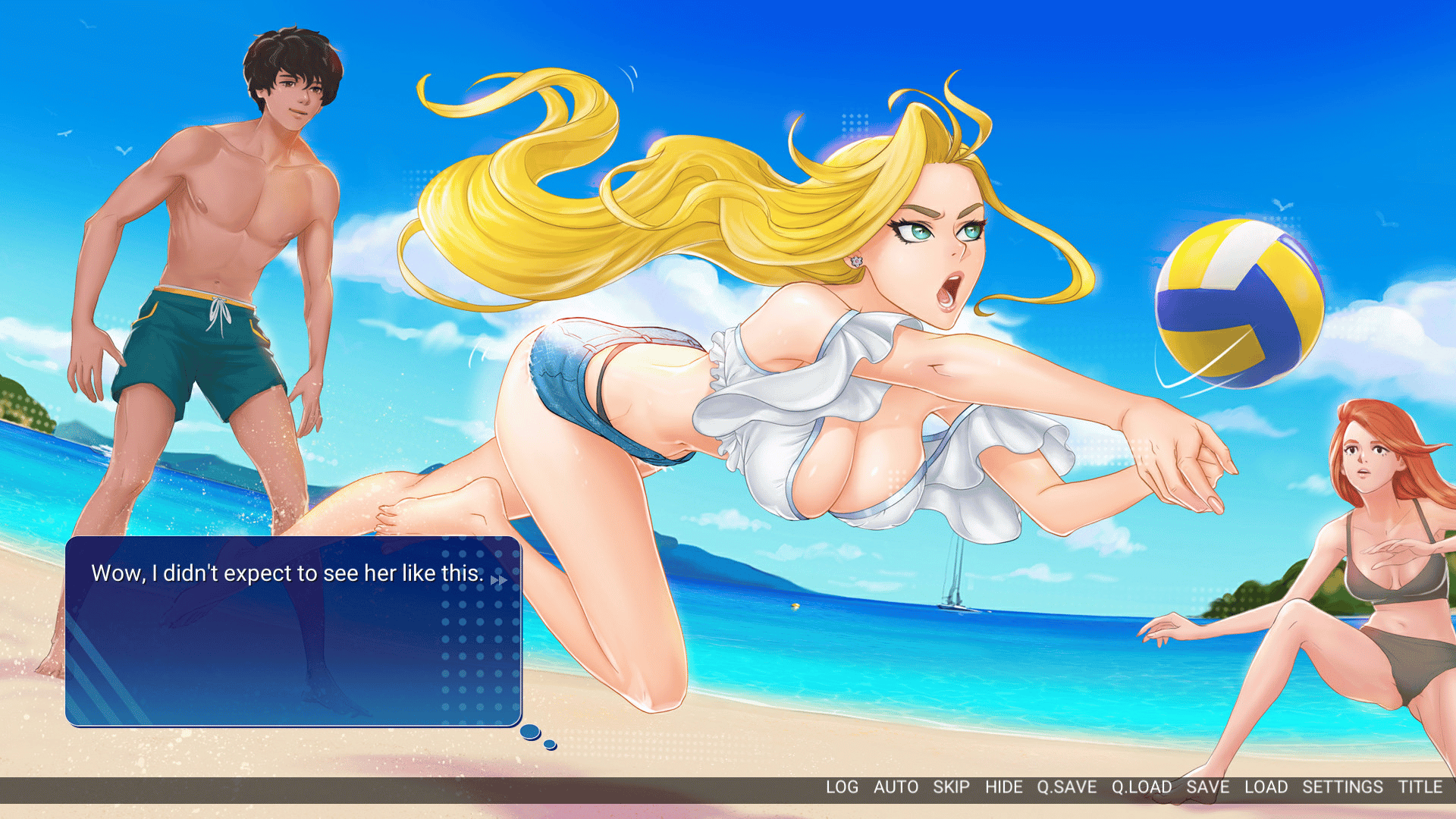Click the "Wow, I didn't expect" text line
The height and width of the screenshot is (819, 1456).
coord(287,573)
